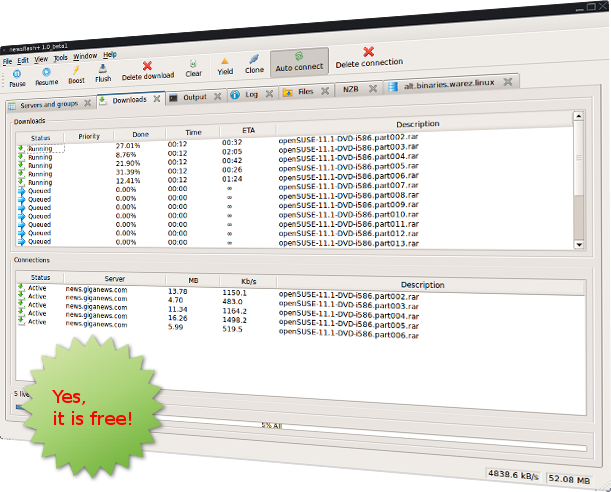This screenshot has width=611, height=492.
Task: Switch to the Log tab
Action: tap(251, 94)
